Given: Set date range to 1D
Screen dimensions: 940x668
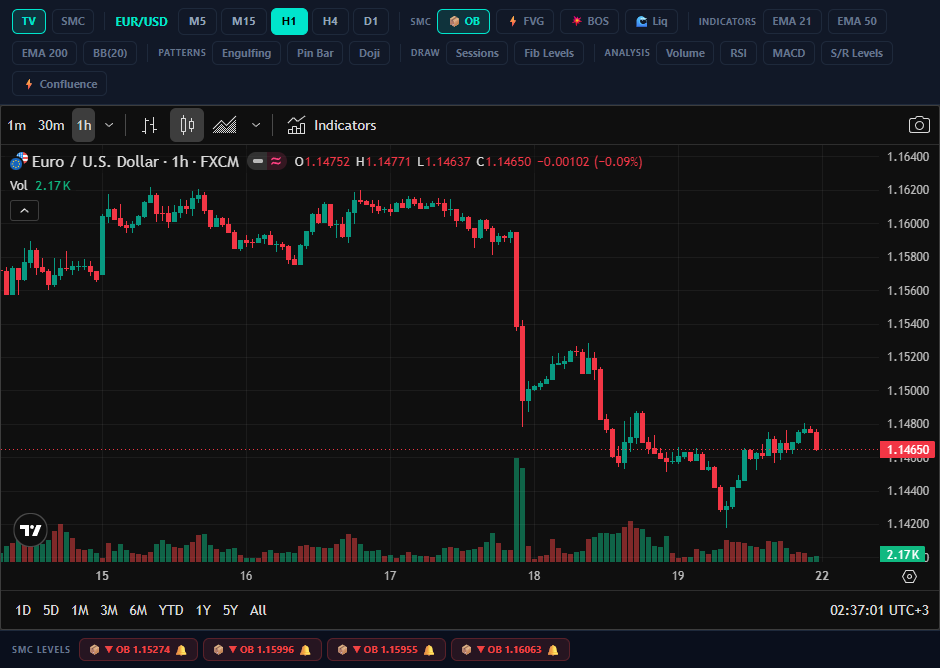Looking at the screenshot, I should pos(23,610).
